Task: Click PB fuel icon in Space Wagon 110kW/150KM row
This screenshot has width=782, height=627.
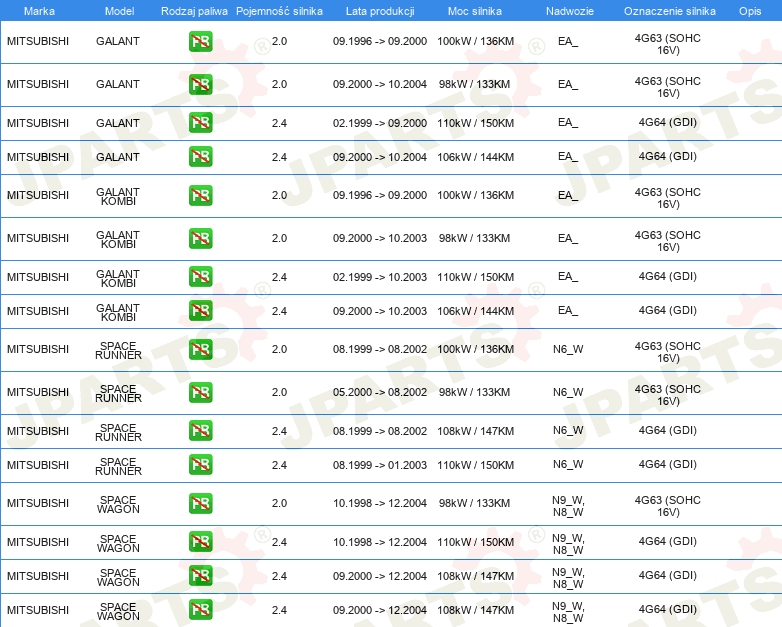Action: click(200, 542)
